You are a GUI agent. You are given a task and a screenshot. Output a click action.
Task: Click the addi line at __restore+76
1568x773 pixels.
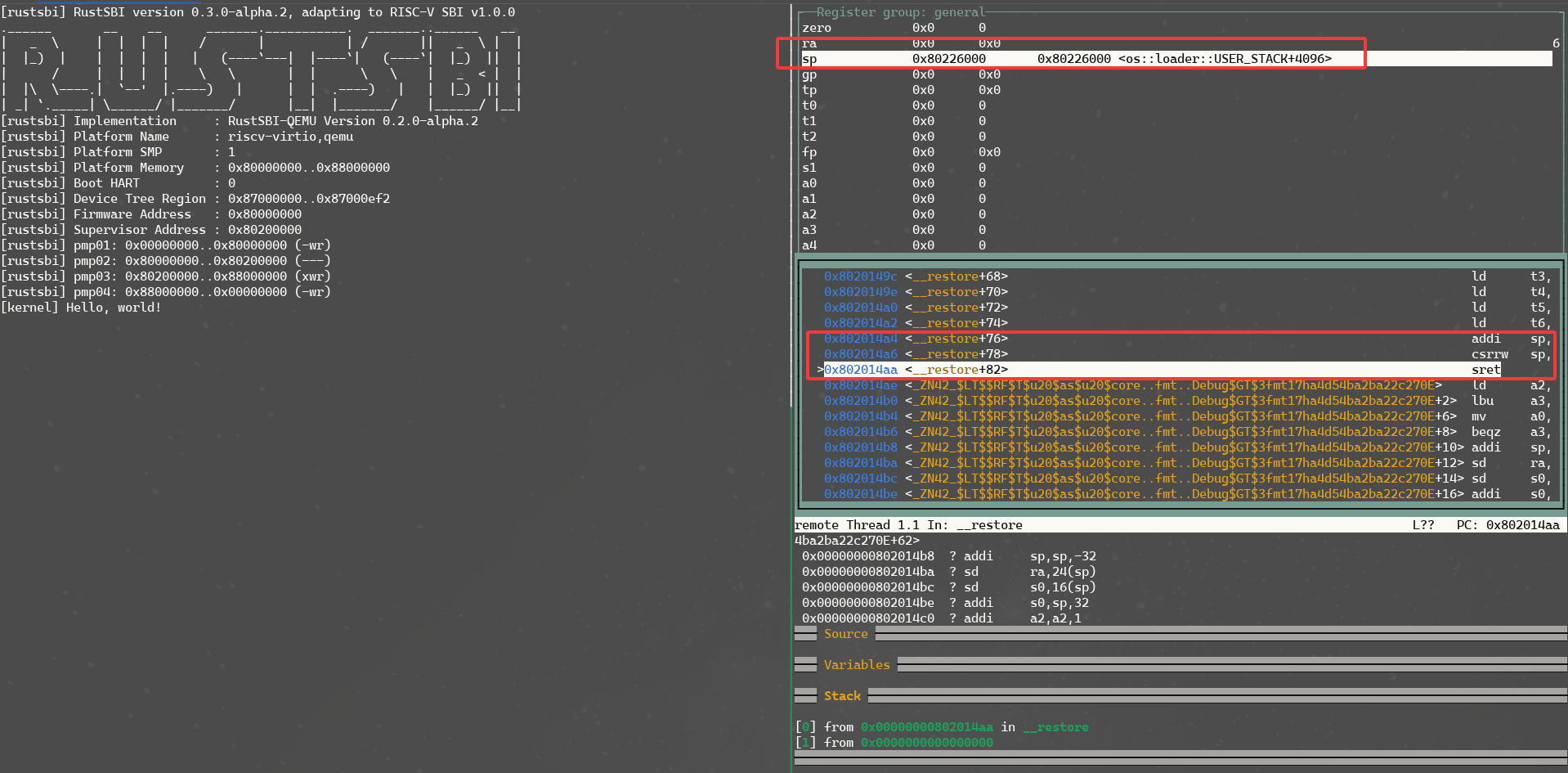tap(1186, 339)
